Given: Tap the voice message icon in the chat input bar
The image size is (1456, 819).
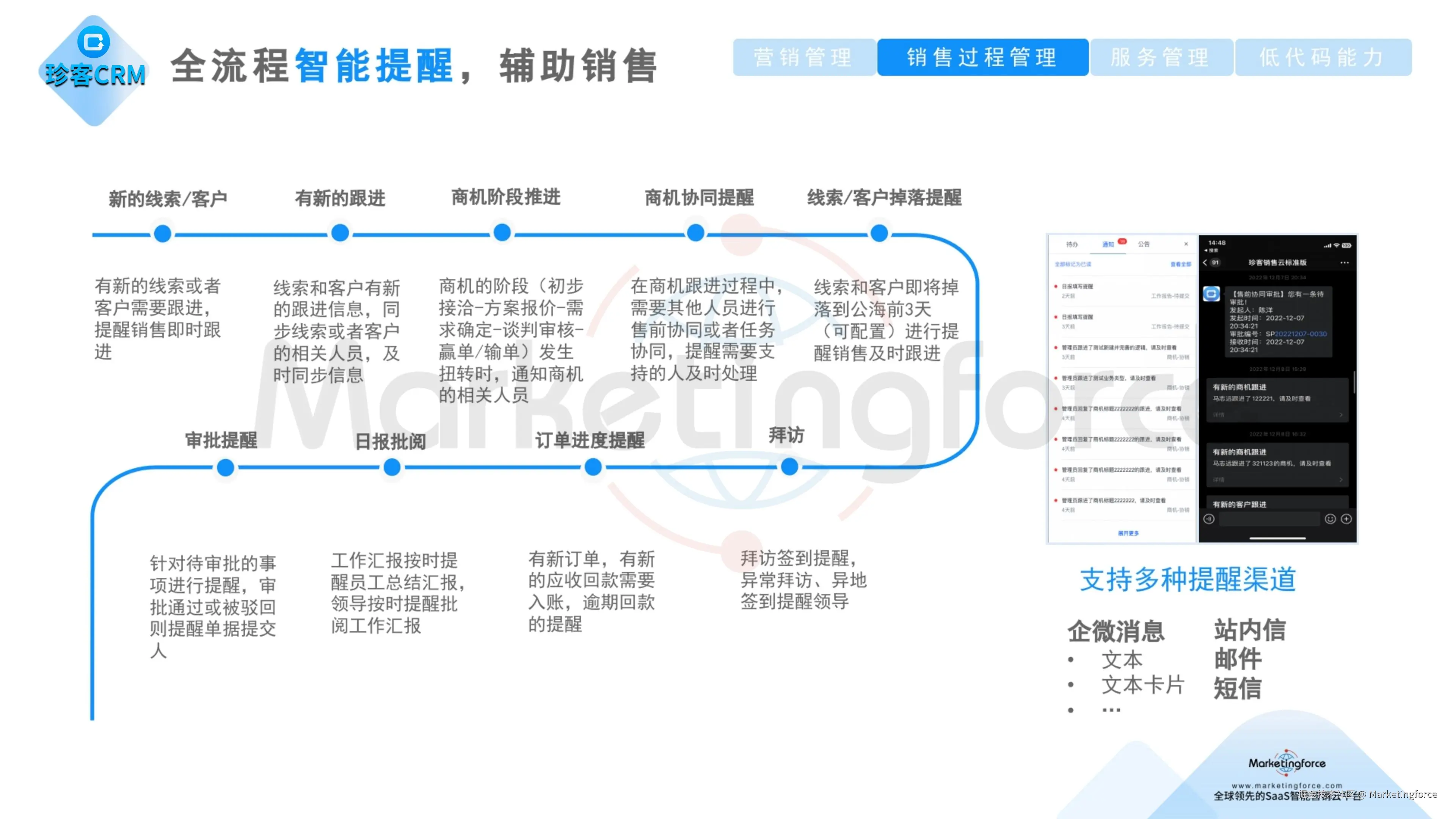Looking at the screenshot, I should 1210,519.
